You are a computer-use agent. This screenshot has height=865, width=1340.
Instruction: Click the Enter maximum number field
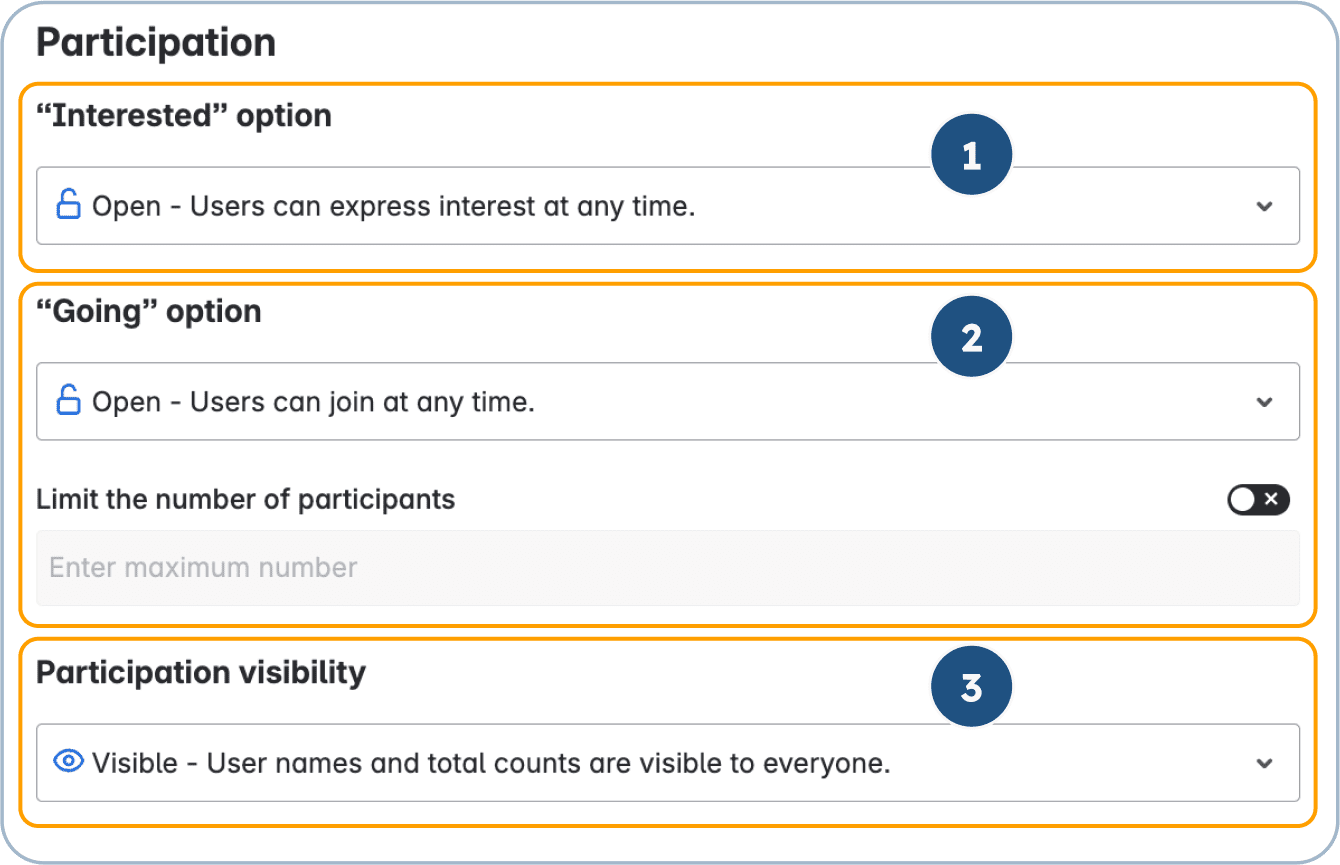667,568
